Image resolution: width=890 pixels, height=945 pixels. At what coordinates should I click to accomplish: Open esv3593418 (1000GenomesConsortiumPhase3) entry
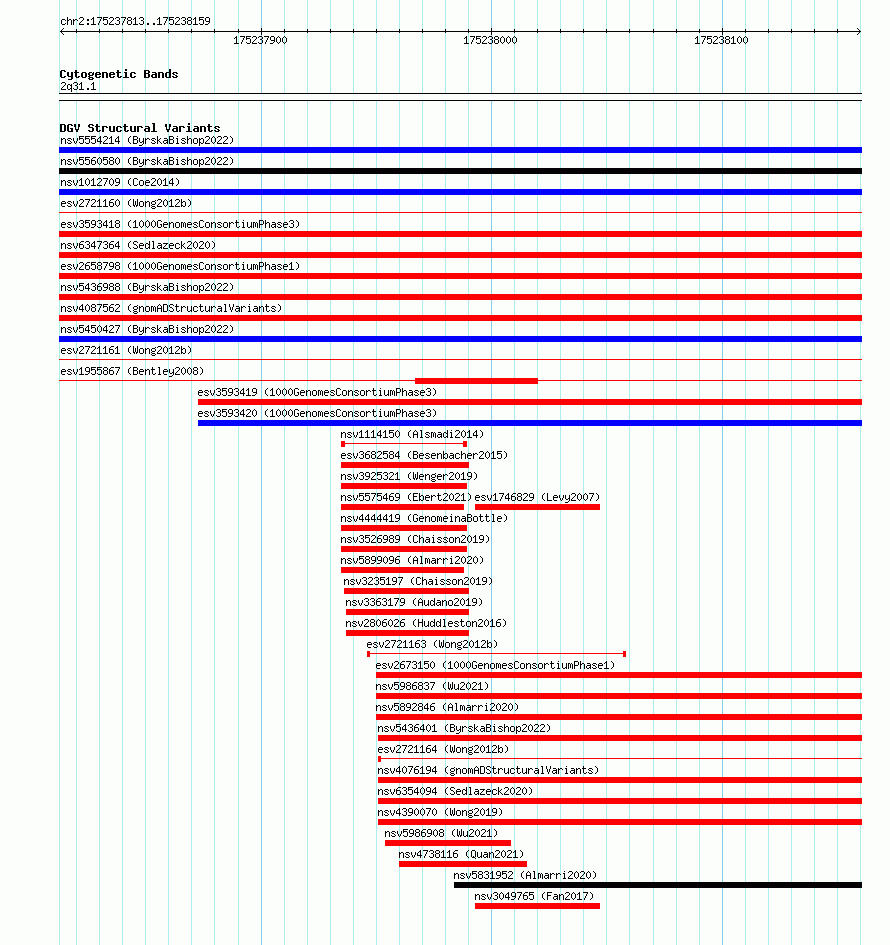180,224
